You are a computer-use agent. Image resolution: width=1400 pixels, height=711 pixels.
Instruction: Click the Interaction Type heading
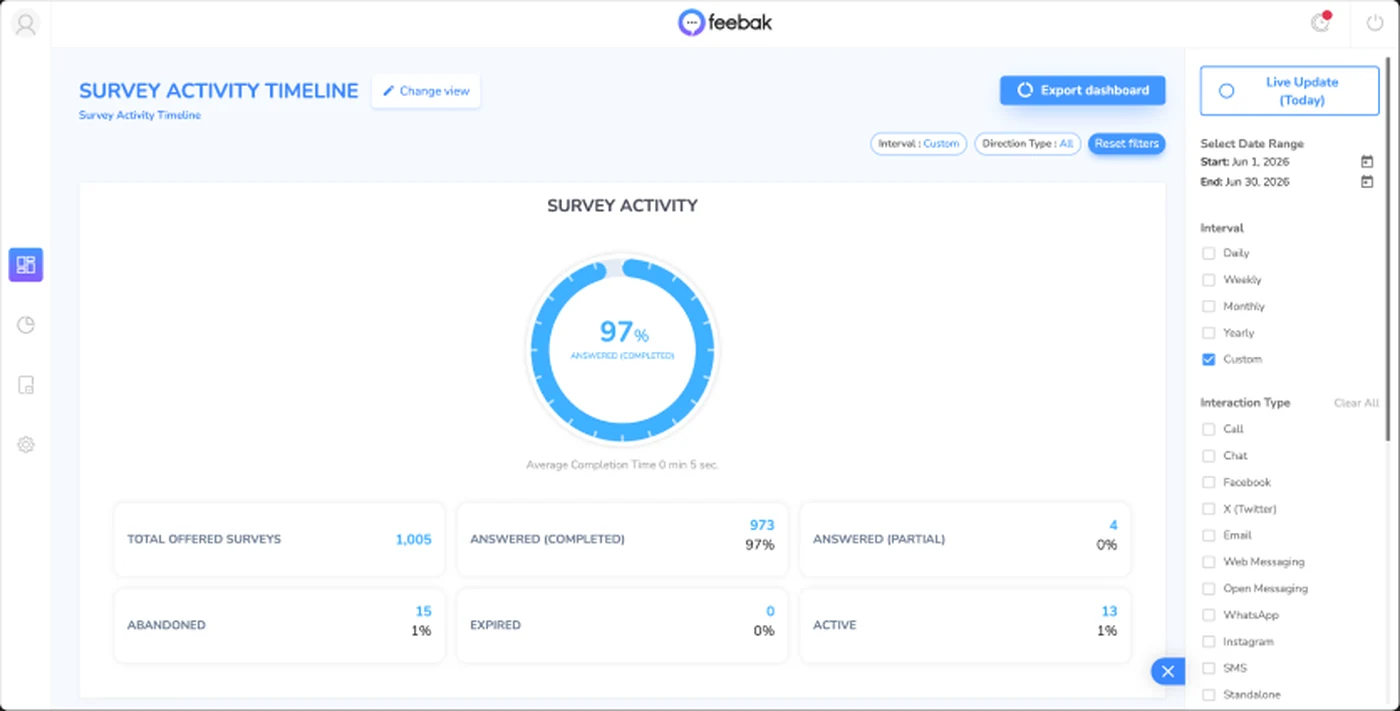coord(1245,403)
